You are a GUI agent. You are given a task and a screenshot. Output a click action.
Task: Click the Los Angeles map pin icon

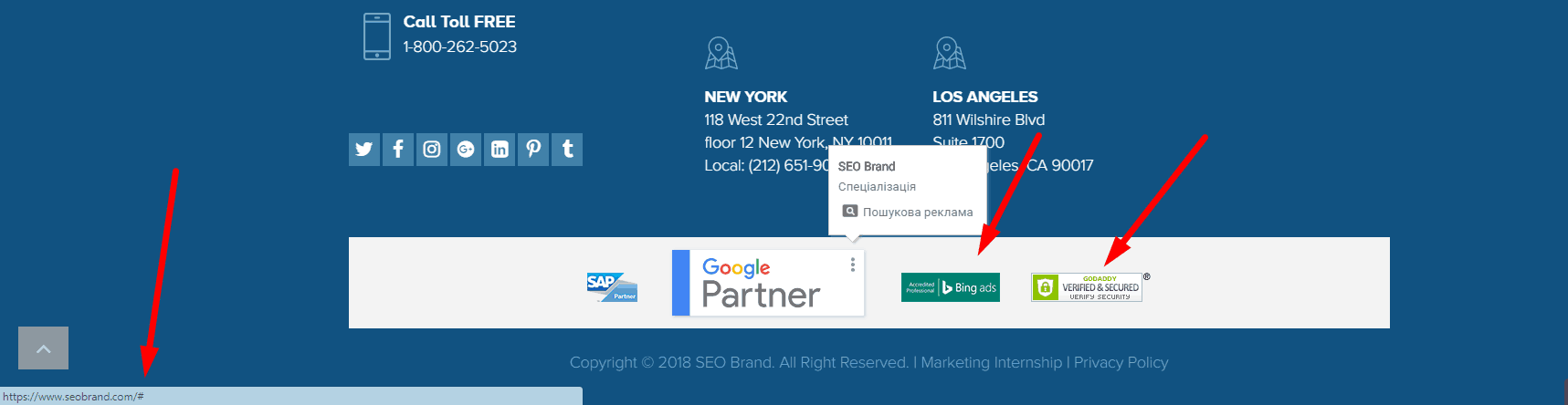point(950,53)
